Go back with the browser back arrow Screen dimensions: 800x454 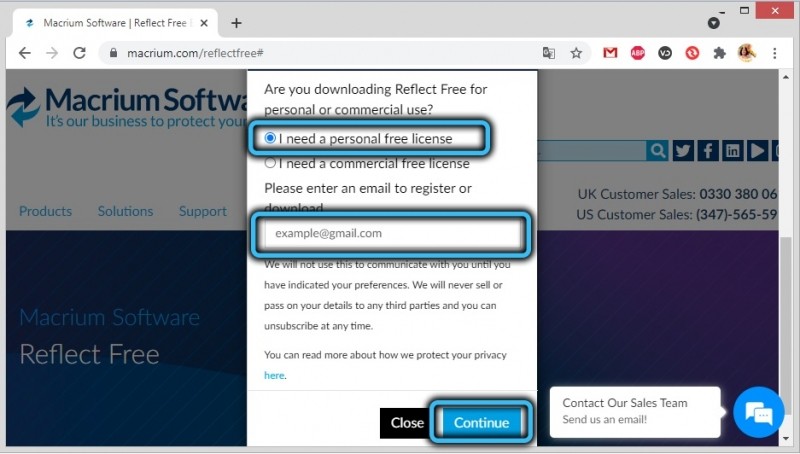25,53
